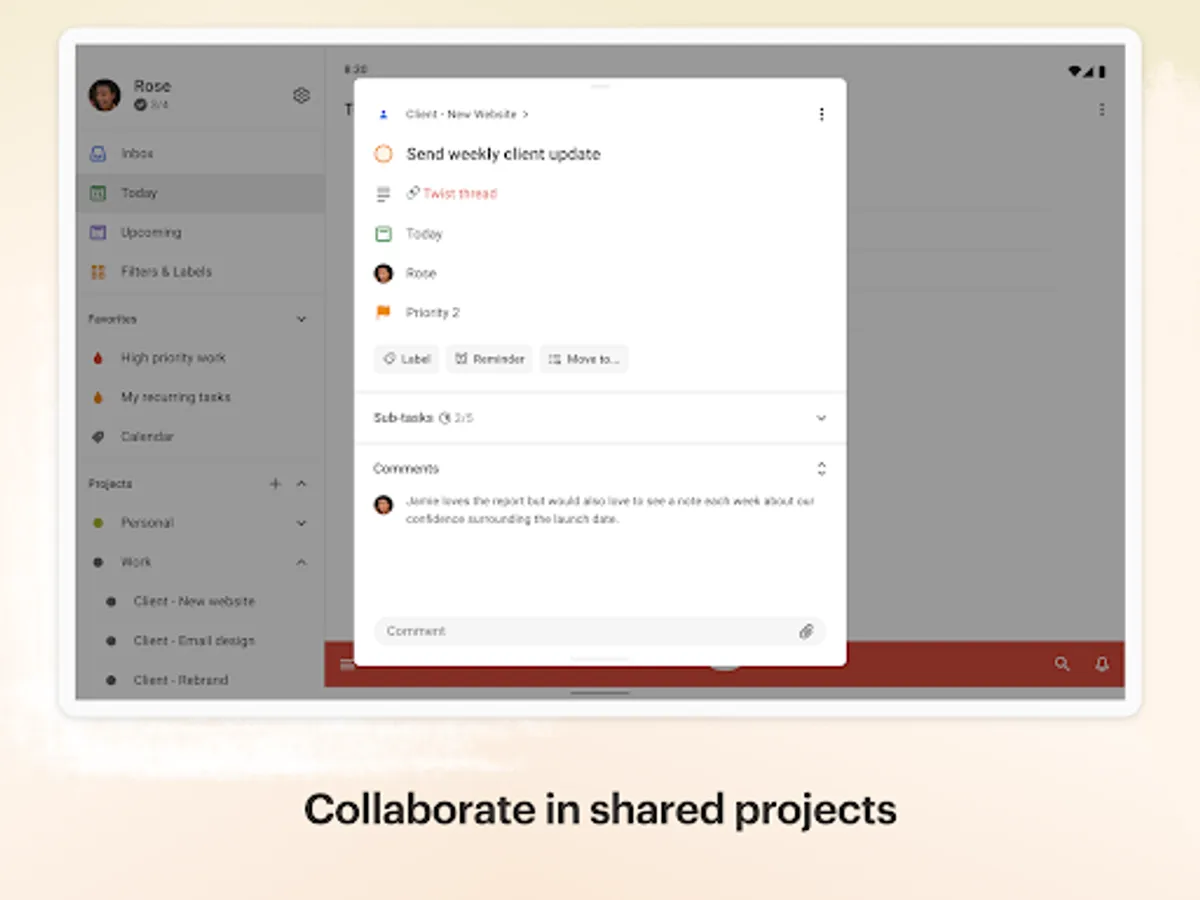The height and width of the screenshot is (900, 1200).
Task: Change the Today due date
Action: coord(424,234)
